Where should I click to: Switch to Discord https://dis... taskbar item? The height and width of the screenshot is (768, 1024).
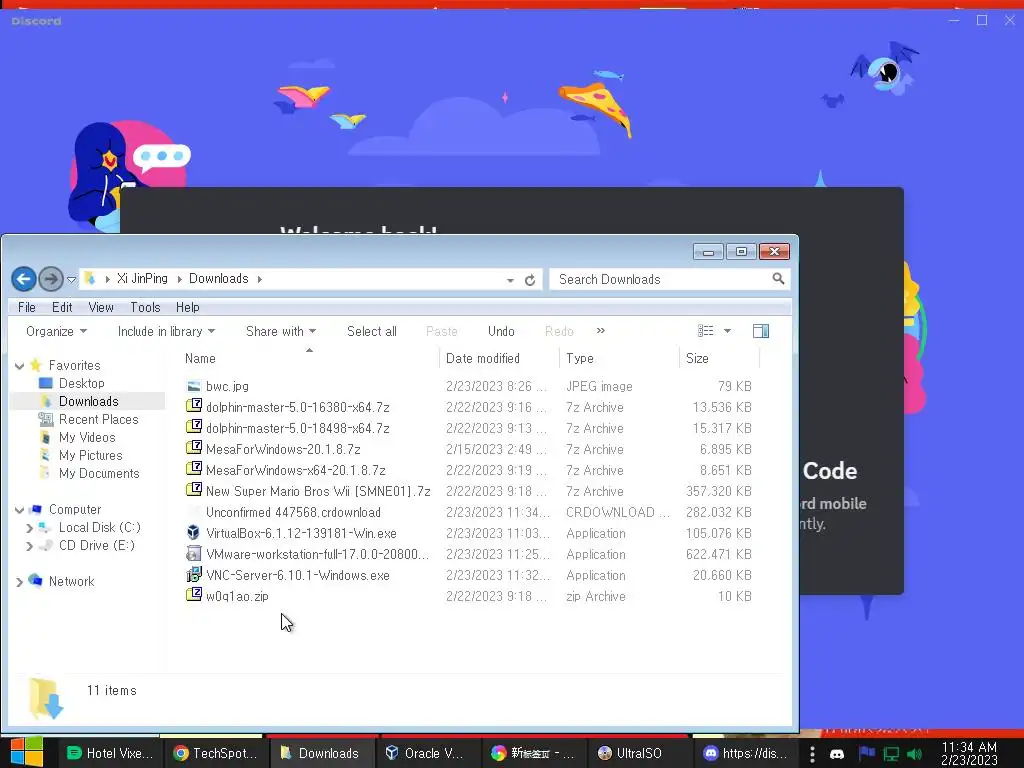pyautogui.click(x=746, y=753)
